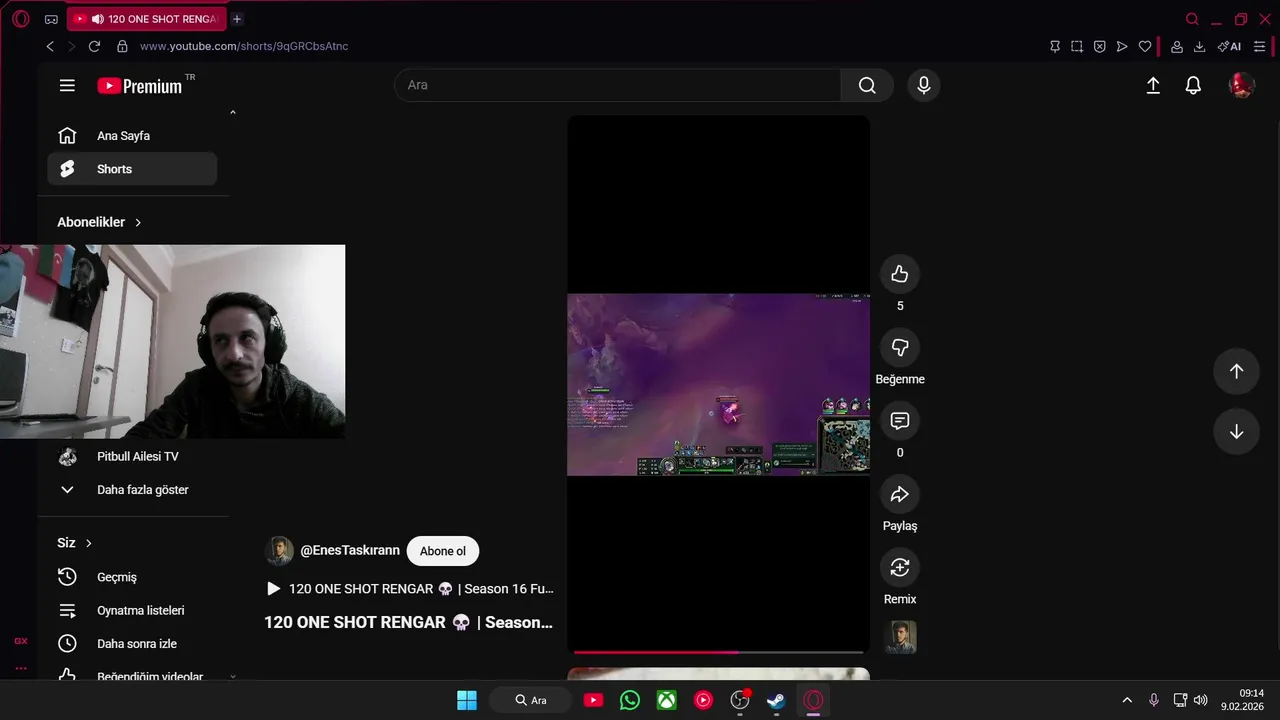
Task: Open the Remix option
Action: (x=900, y=567)
